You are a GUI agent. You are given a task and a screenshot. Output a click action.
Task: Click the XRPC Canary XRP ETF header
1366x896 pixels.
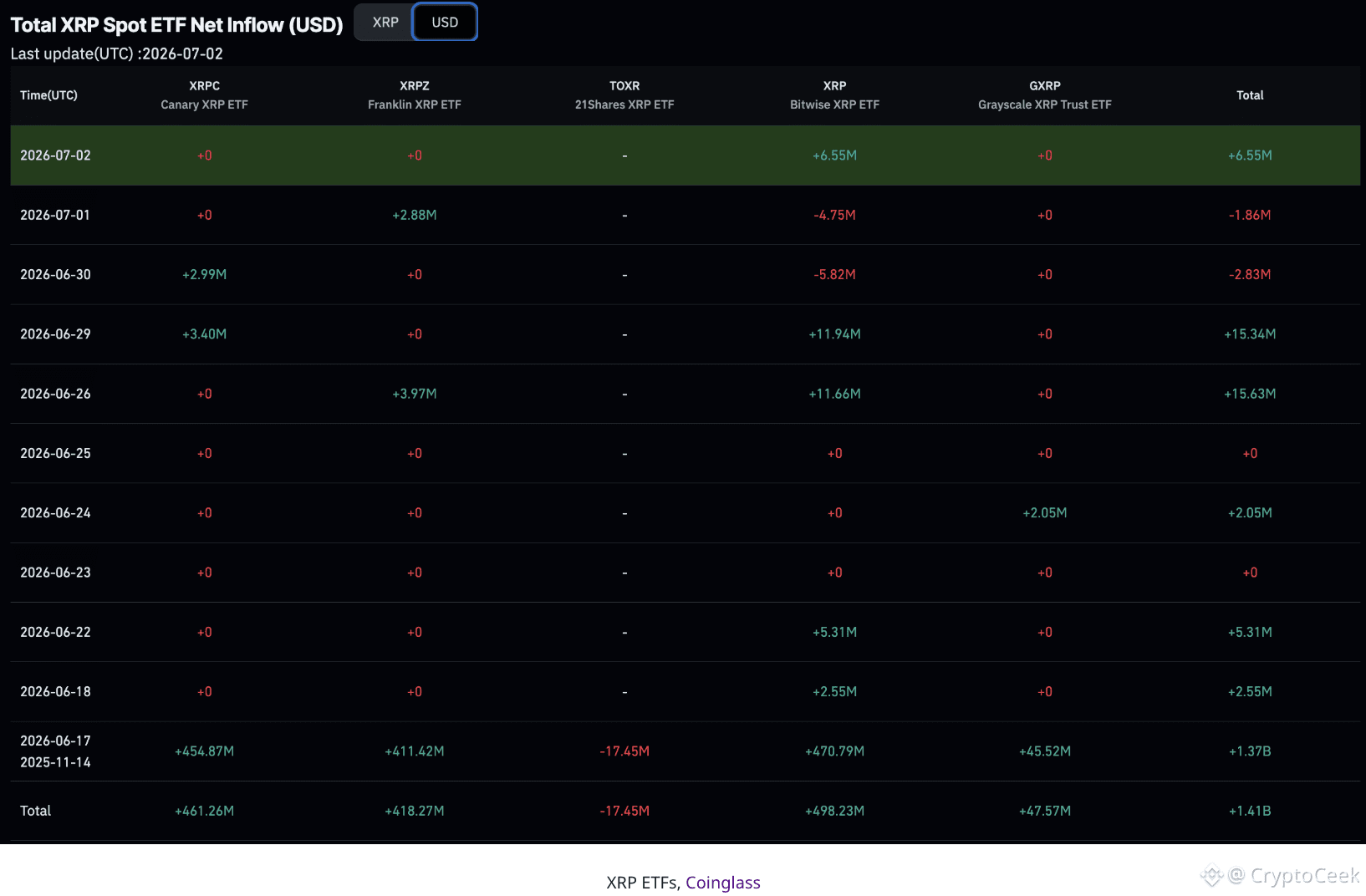point(205,95)
